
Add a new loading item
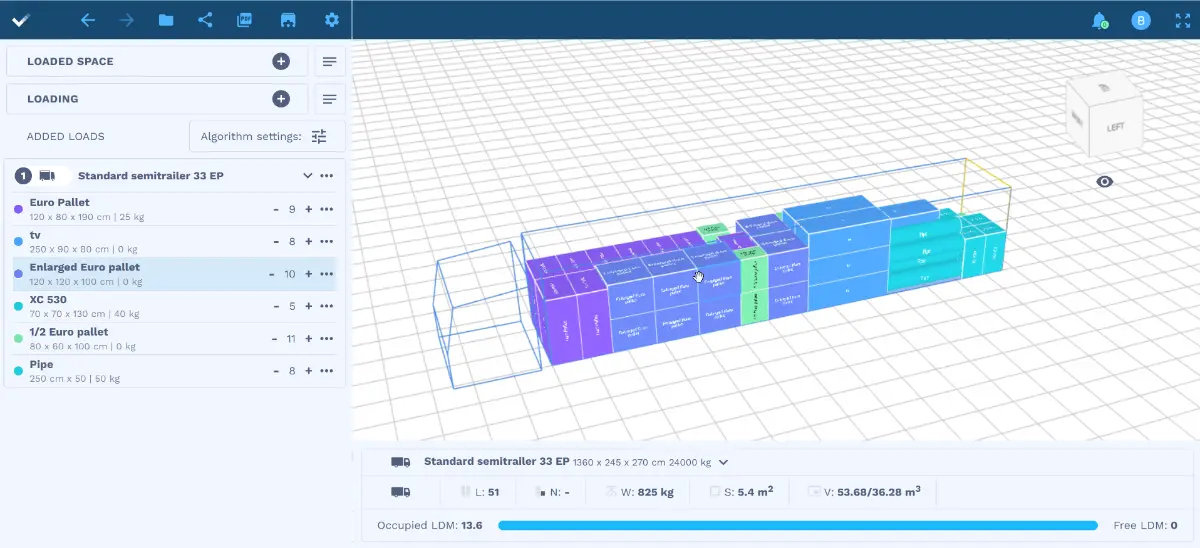tap(281, 99)
